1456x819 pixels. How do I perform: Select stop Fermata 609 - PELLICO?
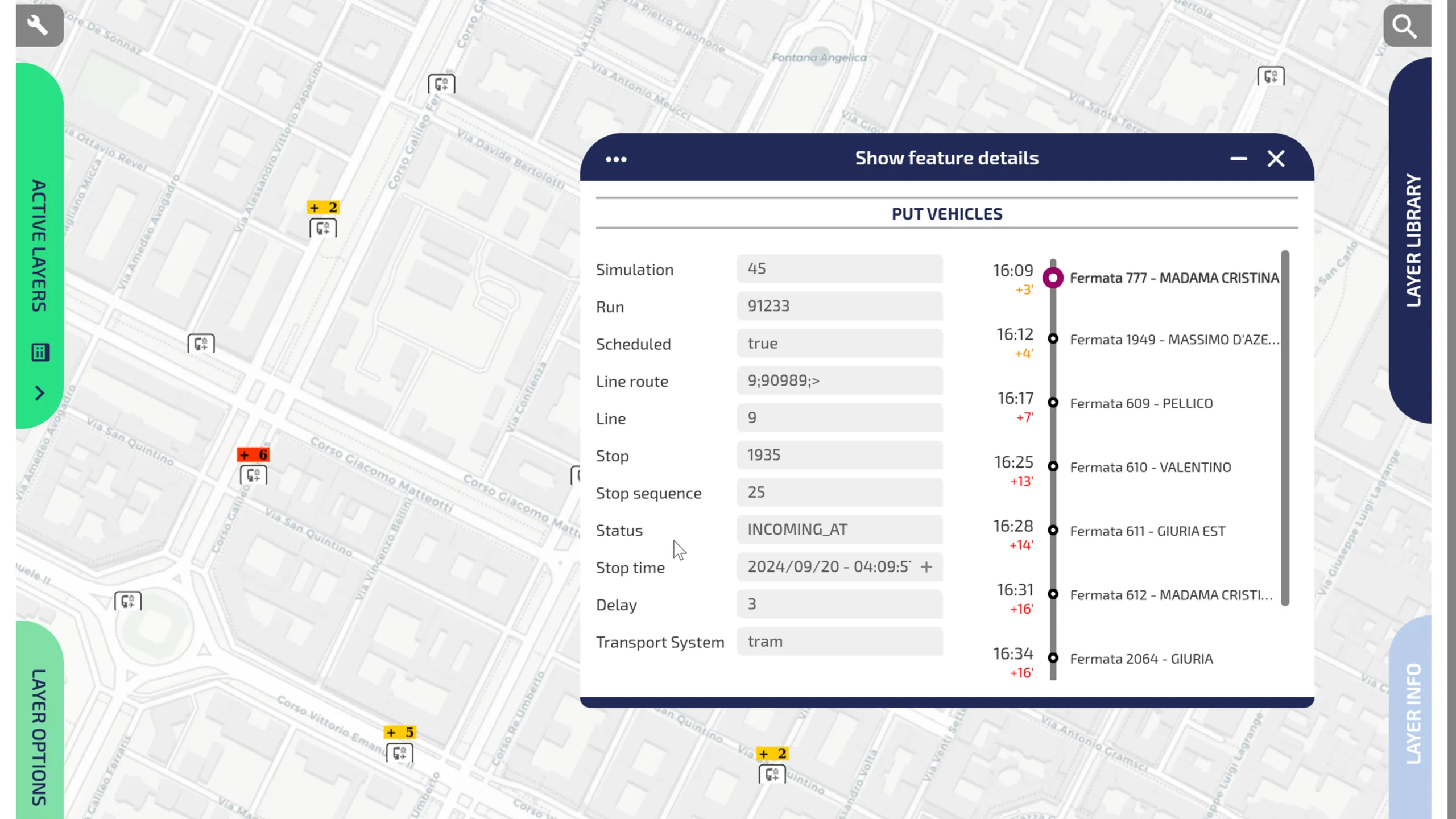coord(1141,403)
